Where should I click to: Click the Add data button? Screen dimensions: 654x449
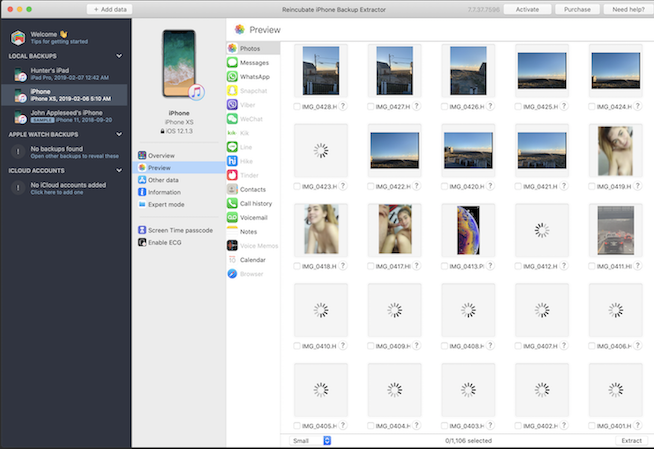[110, 9]
